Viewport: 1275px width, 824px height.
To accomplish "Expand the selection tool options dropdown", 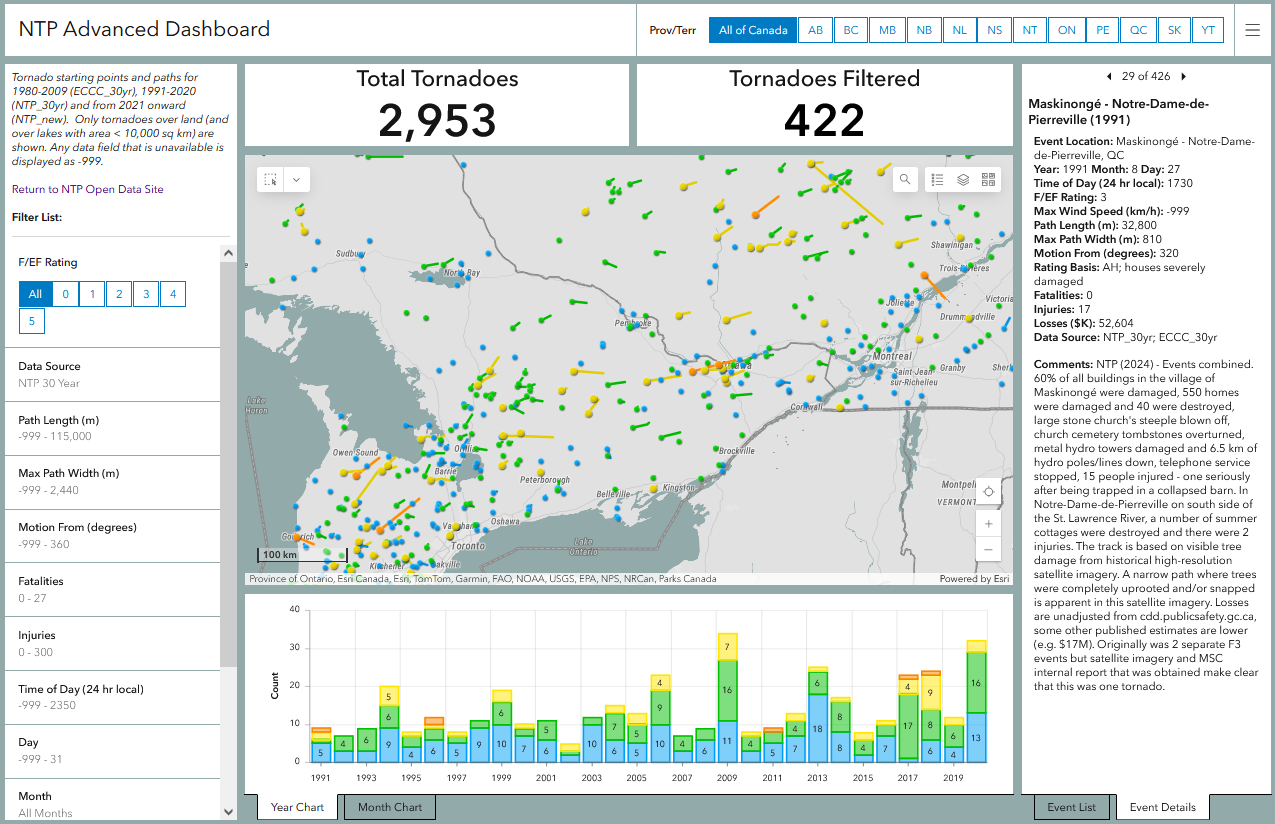I will 297,179.
